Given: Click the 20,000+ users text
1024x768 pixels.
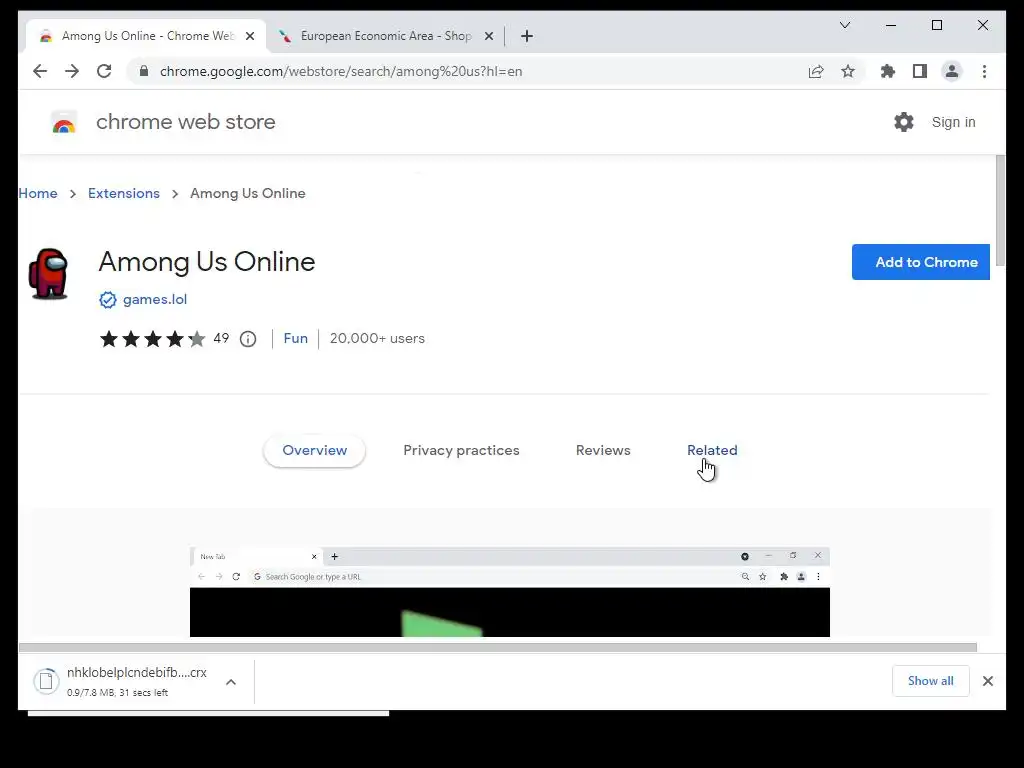Looking at the screenshot, I should (x=377, y=338).
